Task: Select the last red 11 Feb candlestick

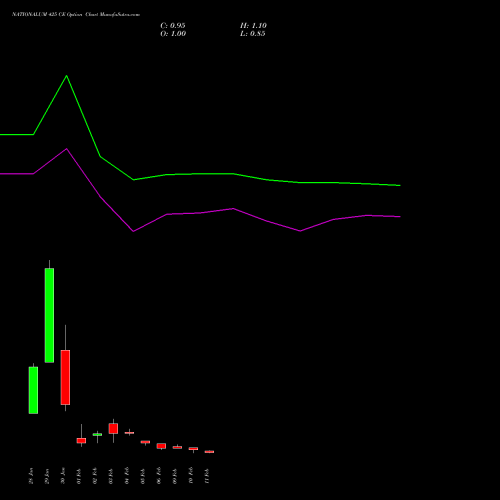Action: pos(209,452)
